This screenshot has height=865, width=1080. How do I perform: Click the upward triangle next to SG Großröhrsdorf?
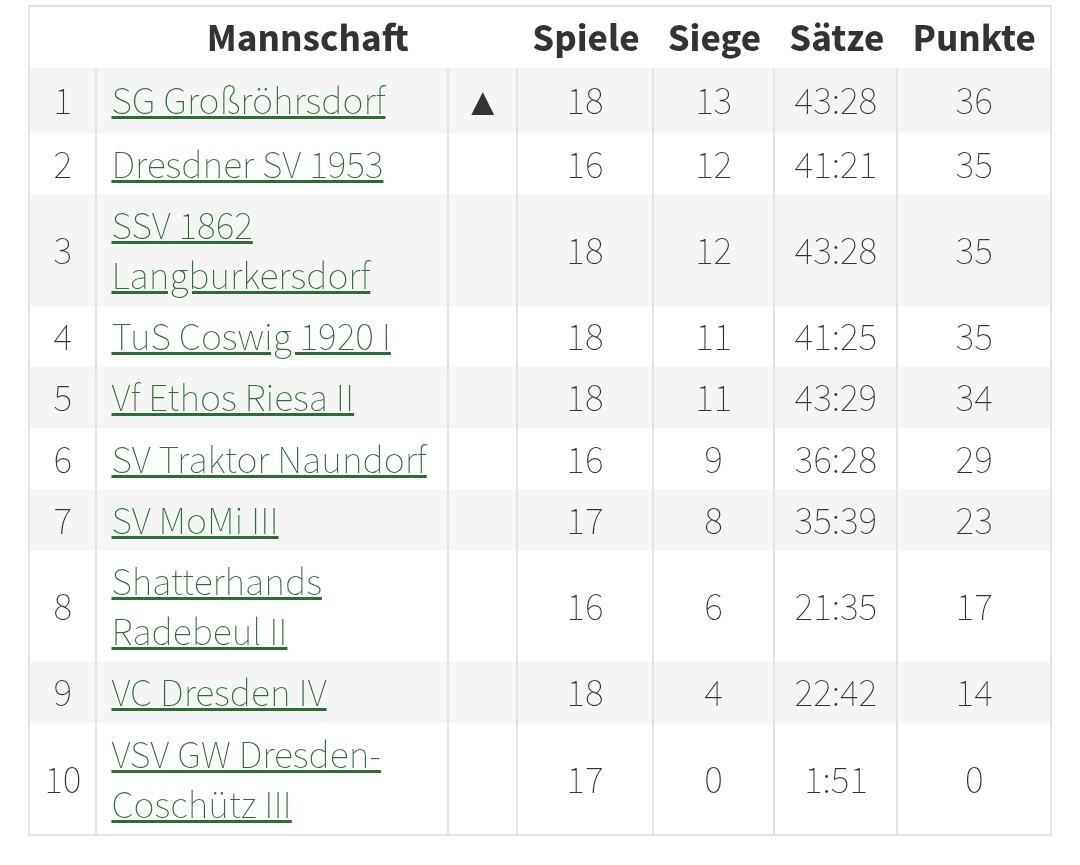(482, 102)
